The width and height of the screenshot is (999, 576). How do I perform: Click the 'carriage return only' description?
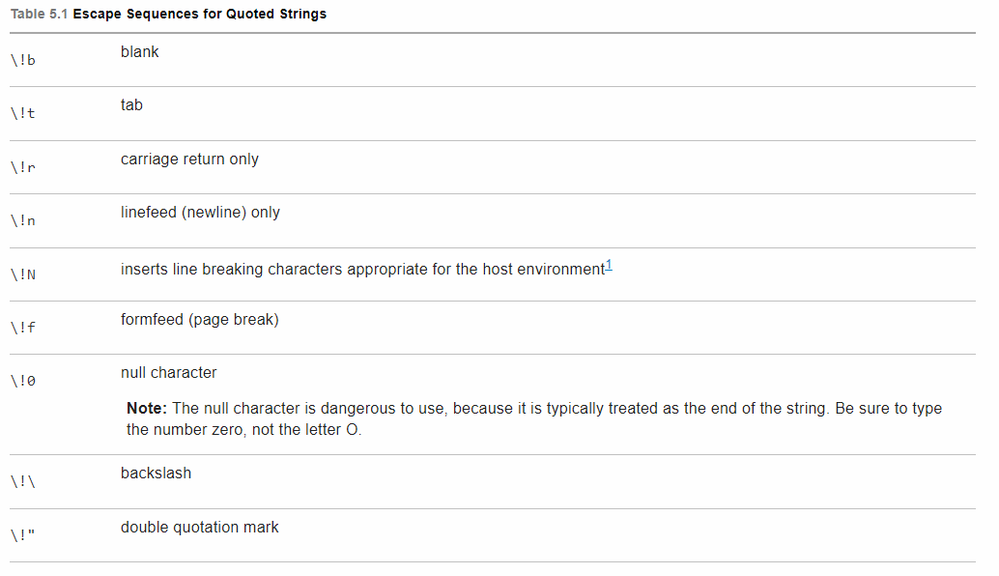[x=189, y=159]
